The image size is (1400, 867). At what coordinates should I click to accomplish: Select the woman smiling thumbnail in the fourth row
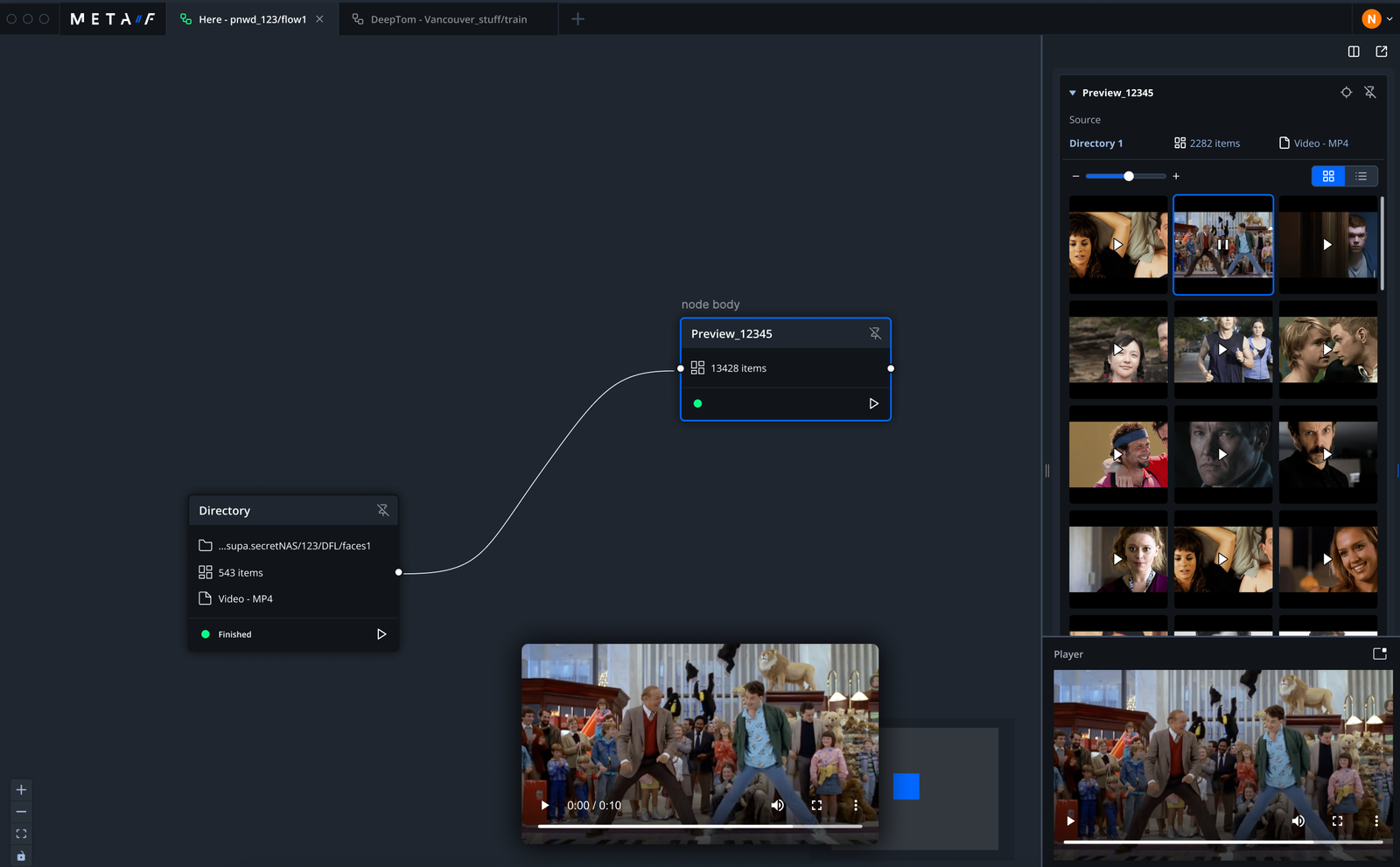point(1328,559)
